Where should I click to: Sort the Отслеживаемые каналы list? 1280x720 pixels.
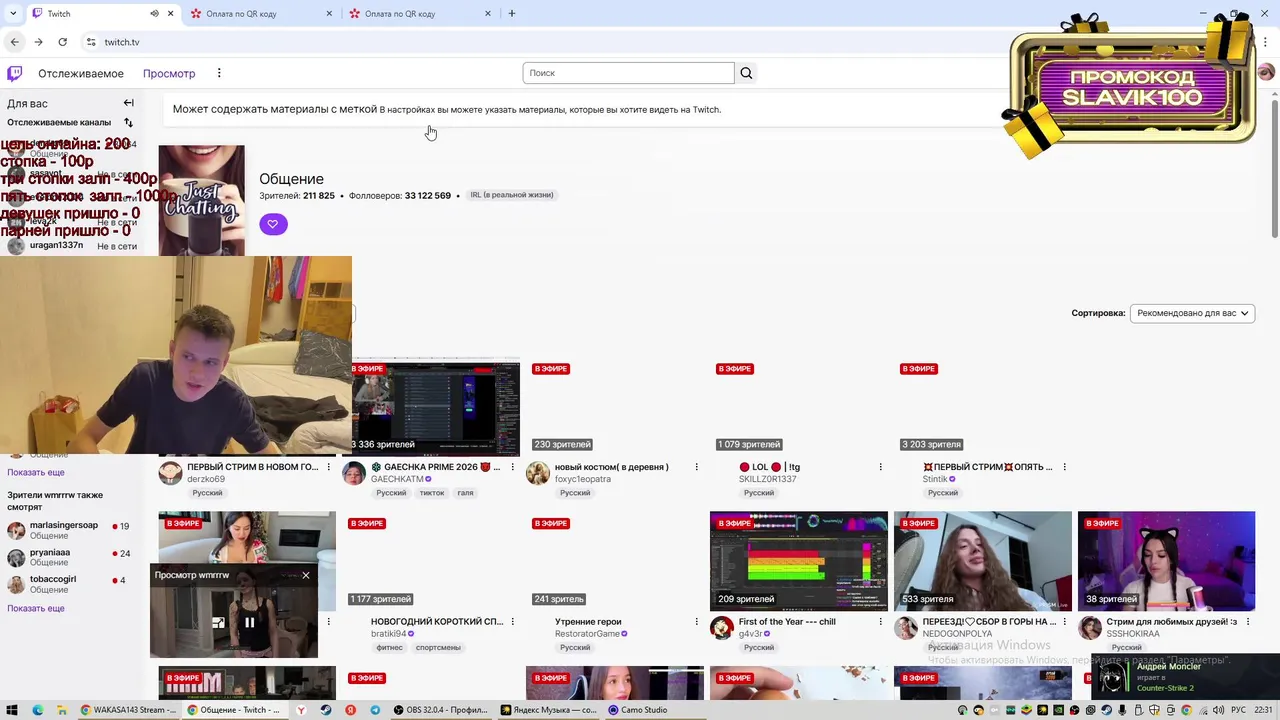(x=128, y=122)
